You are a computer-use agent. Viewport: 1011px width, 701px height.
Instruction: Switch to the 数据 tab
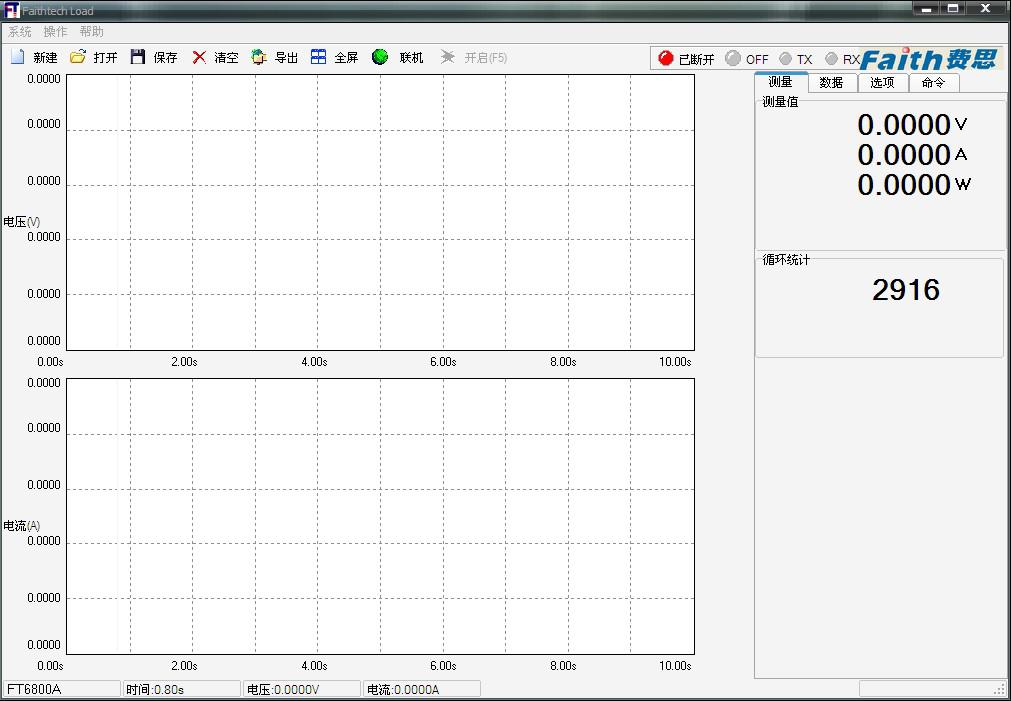[x=832, y=83]
